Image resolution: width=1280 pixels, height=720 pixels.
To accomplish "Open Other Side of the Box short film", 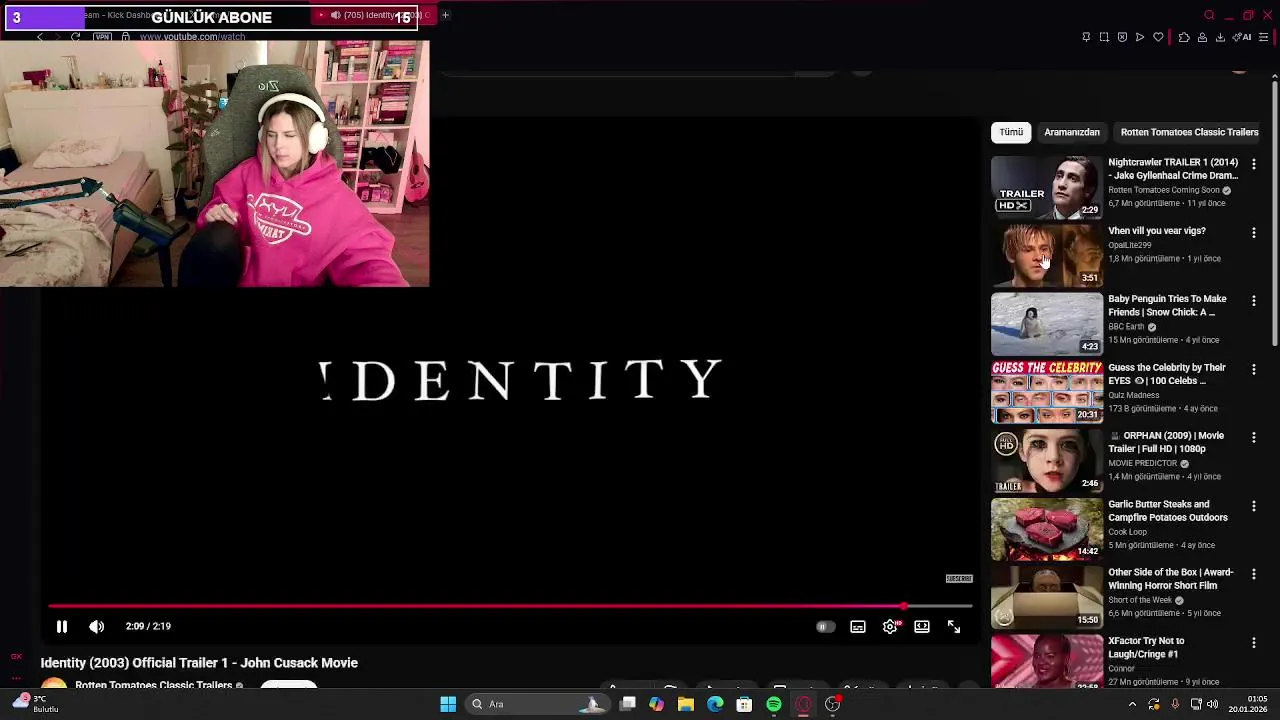I will 1170,579.
